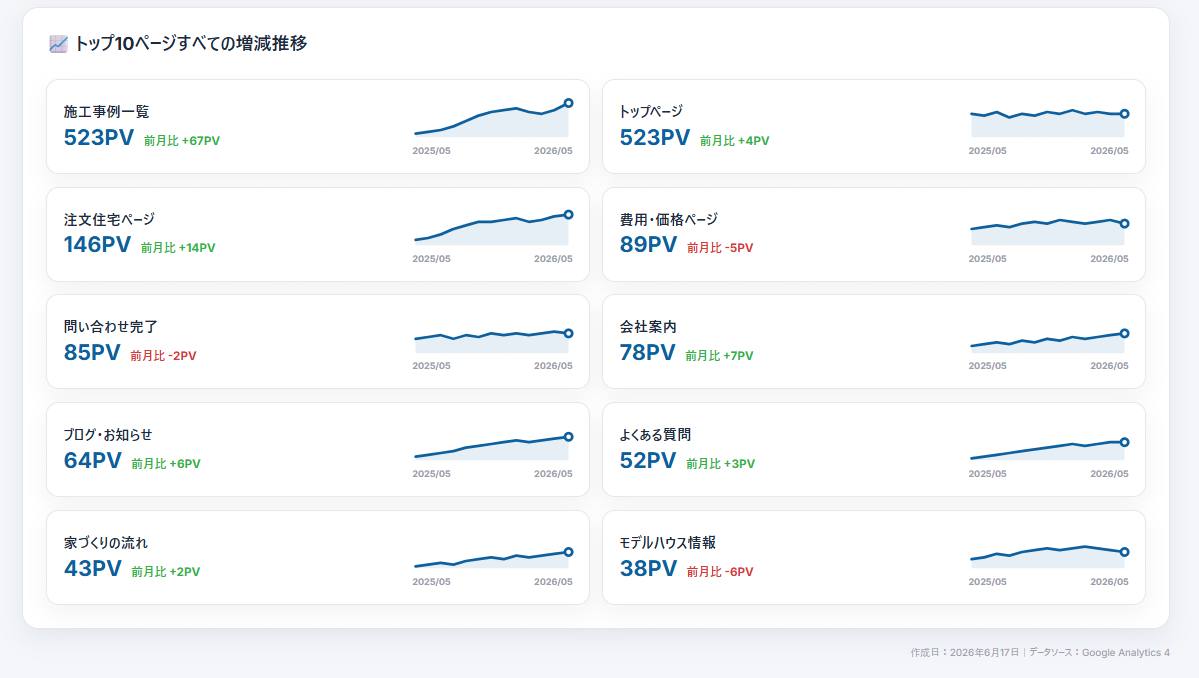Image resolution: width=1199 pixels, height=678 pixels.
Task: Click the end marker on 問い合わせ完了 sparkline
Action: point(568,333)
